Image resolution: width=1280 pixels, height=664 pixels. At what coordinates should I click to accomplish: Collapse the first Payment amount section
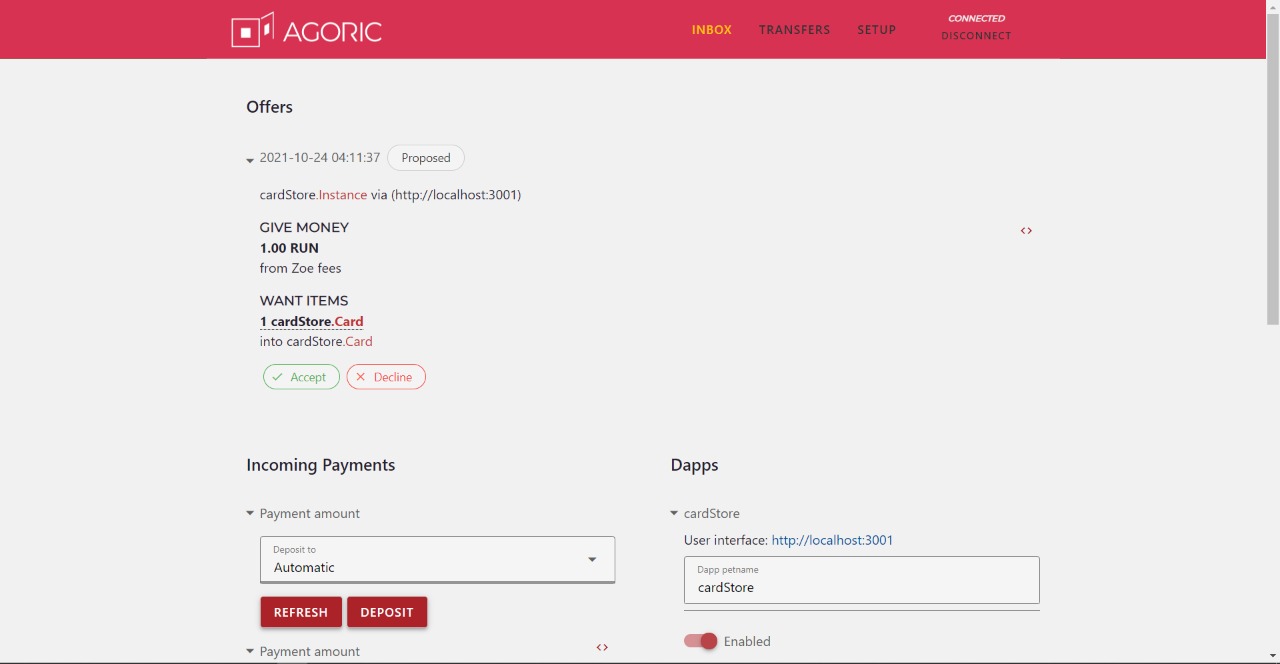coord(250,514)
